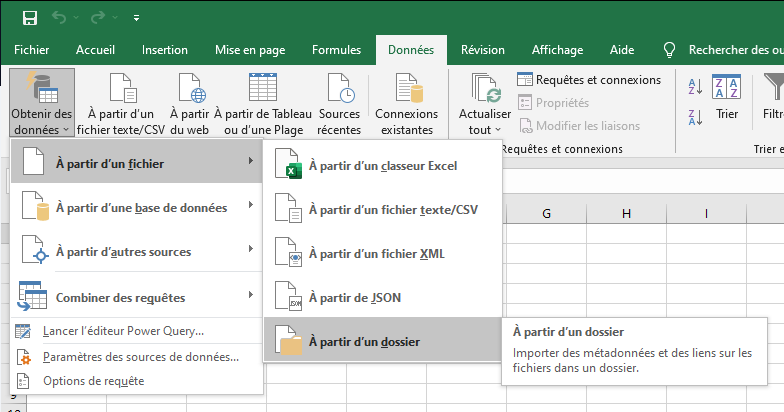Open Requêtes et connexions pane

coord(589,80)
